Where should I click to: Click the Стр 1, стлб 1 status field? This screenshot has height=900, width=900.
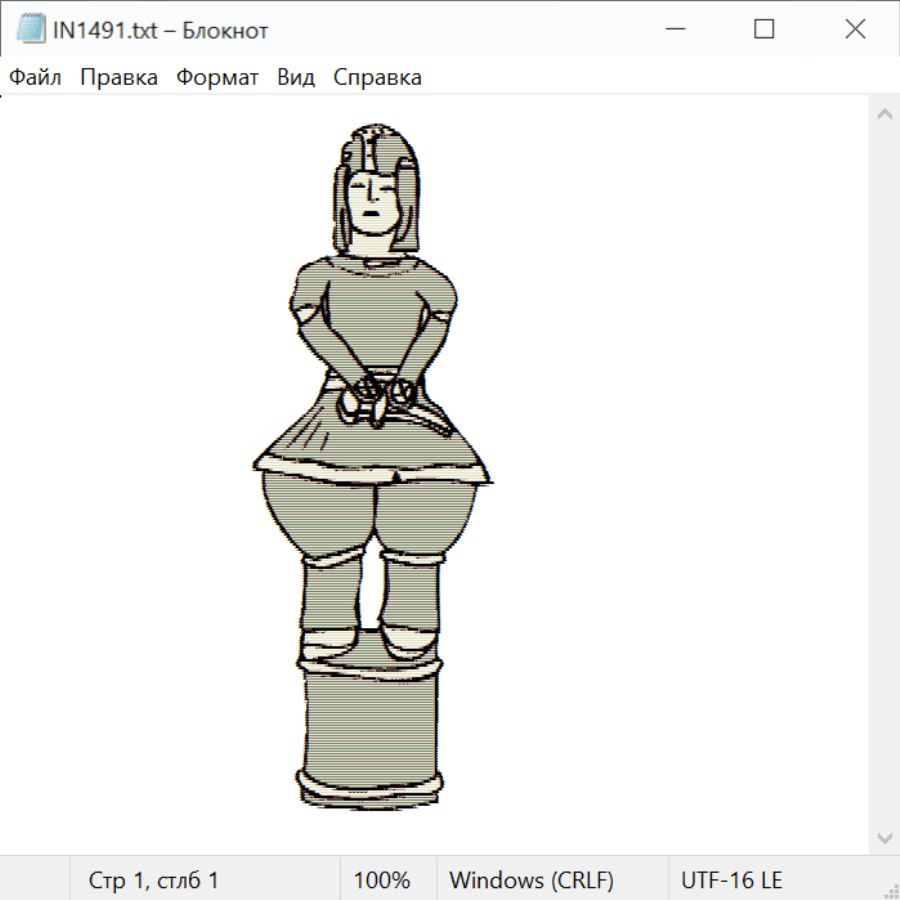tap(153, 880)
